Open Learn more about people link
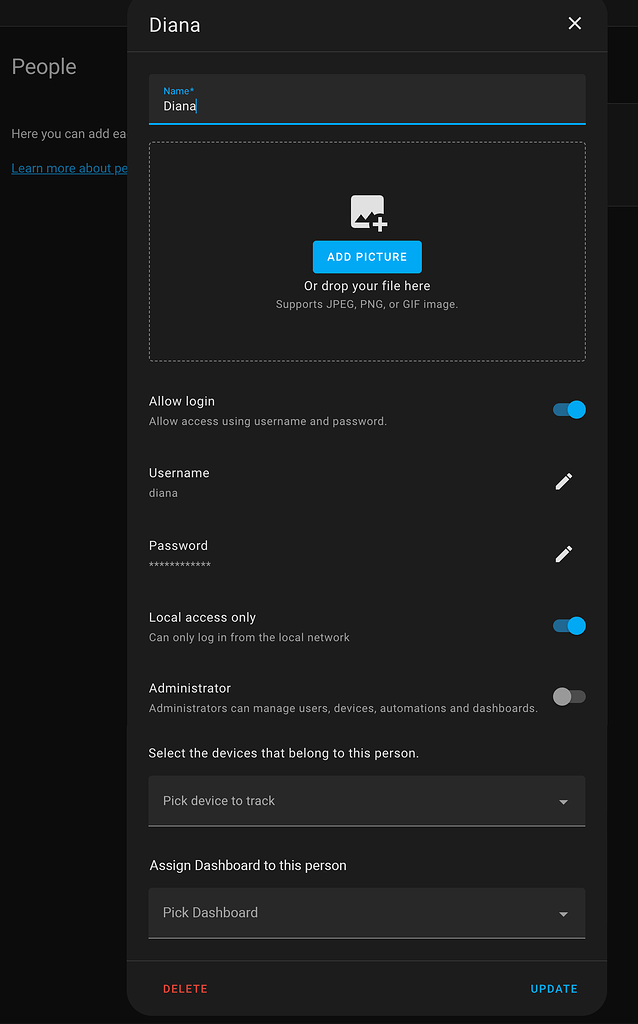 click(69, 168)
